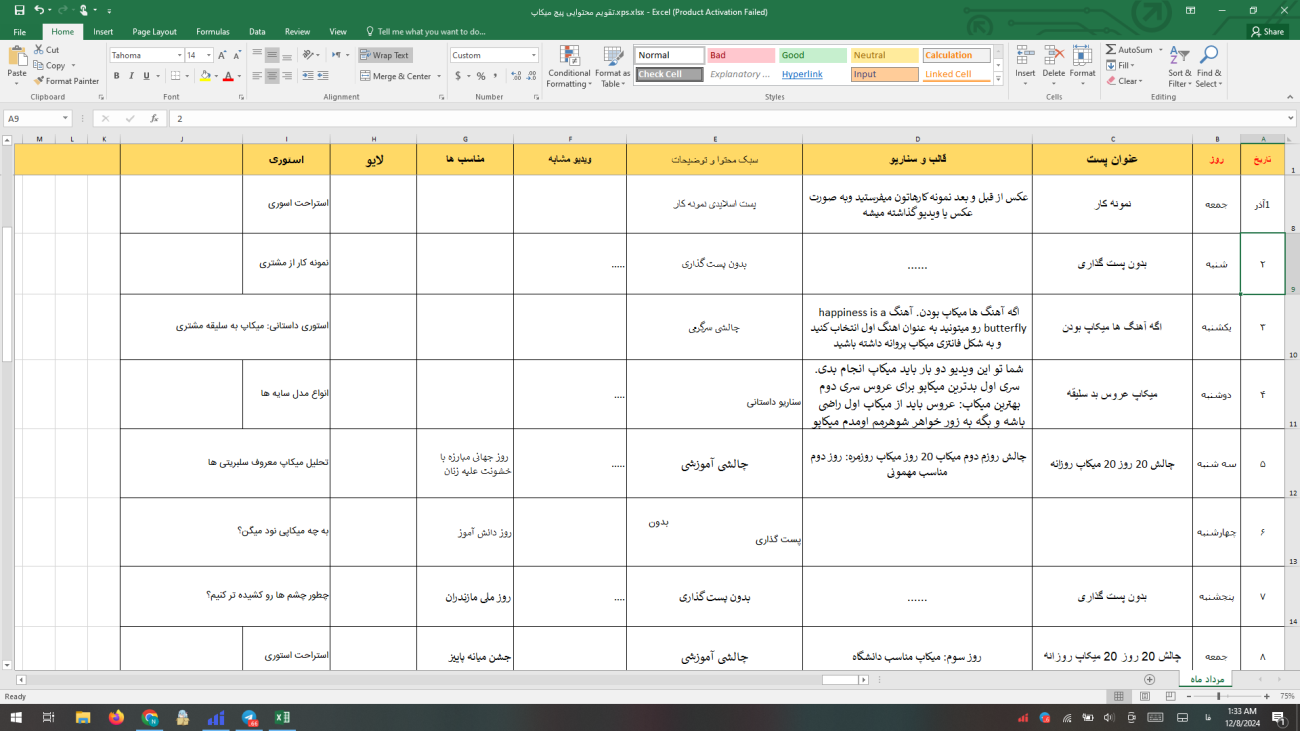The width and height of the screenshot is (1300, 731).
Task: Open the Tahoma font name dropdown
Action: point(179,55)
